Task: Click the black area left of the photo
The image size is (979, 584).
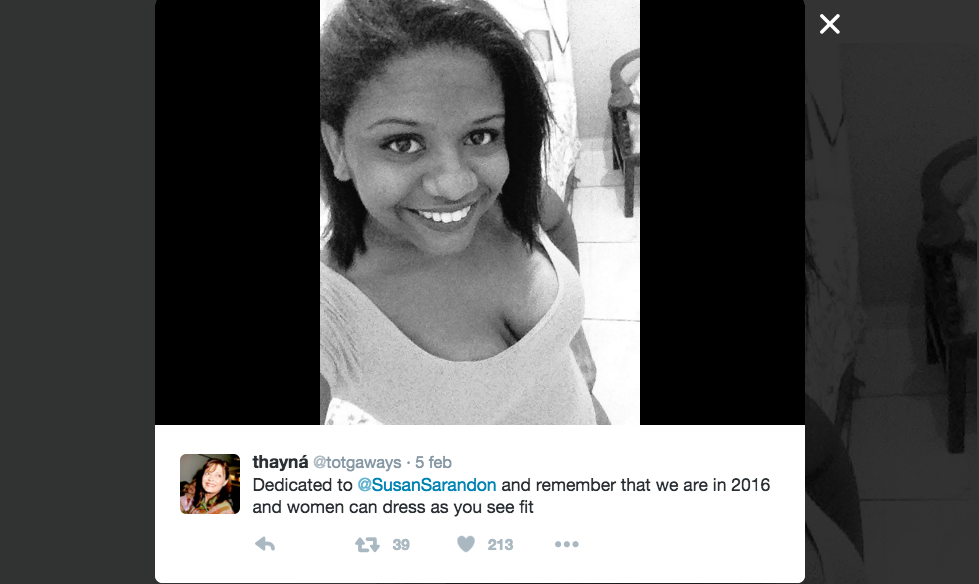Action: point(237,212)
